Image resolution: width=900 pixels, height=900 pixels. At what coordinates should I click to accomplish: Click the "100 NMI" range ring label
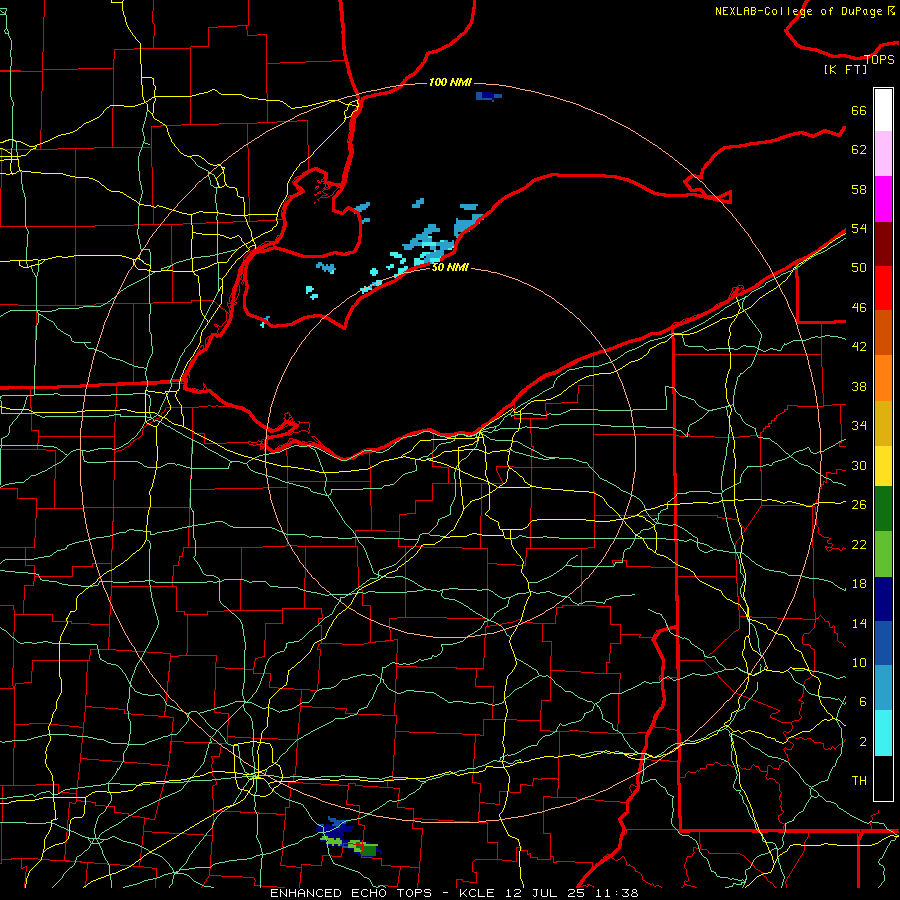[450, 83]
